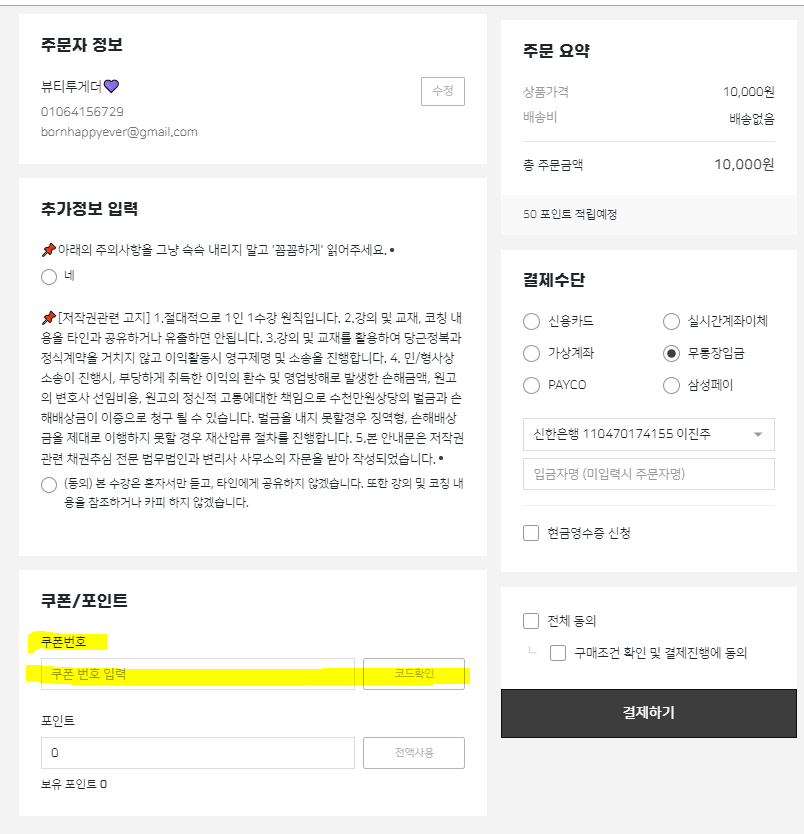Click the 포인트 input field

(x=198, y=753)
